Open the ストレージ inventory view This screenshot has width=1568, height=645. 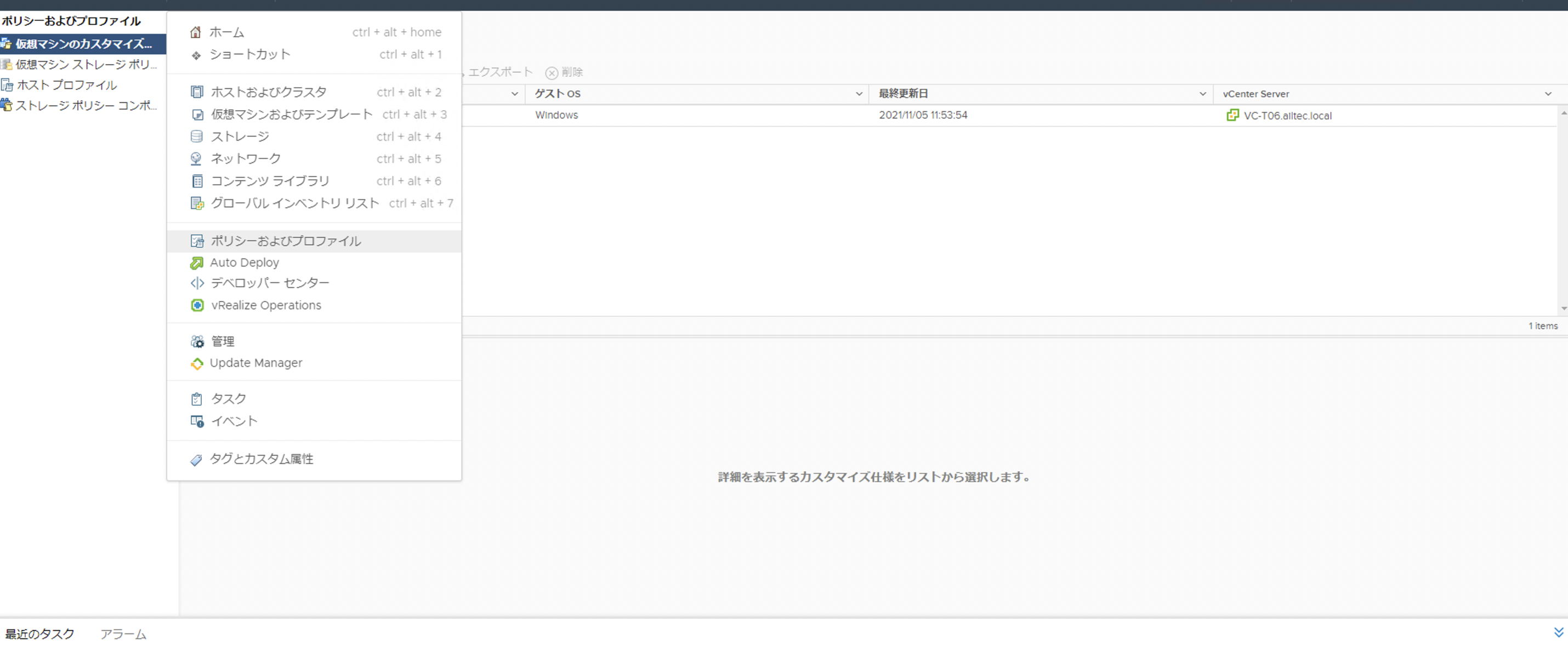[239, 136]
